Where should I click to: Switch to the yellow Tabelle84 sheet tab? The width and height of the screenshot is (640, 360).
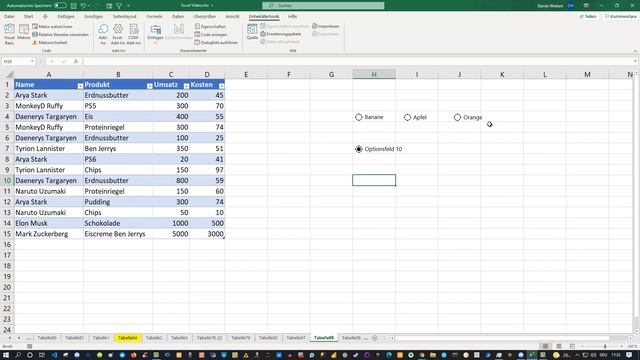click(128, 338)
